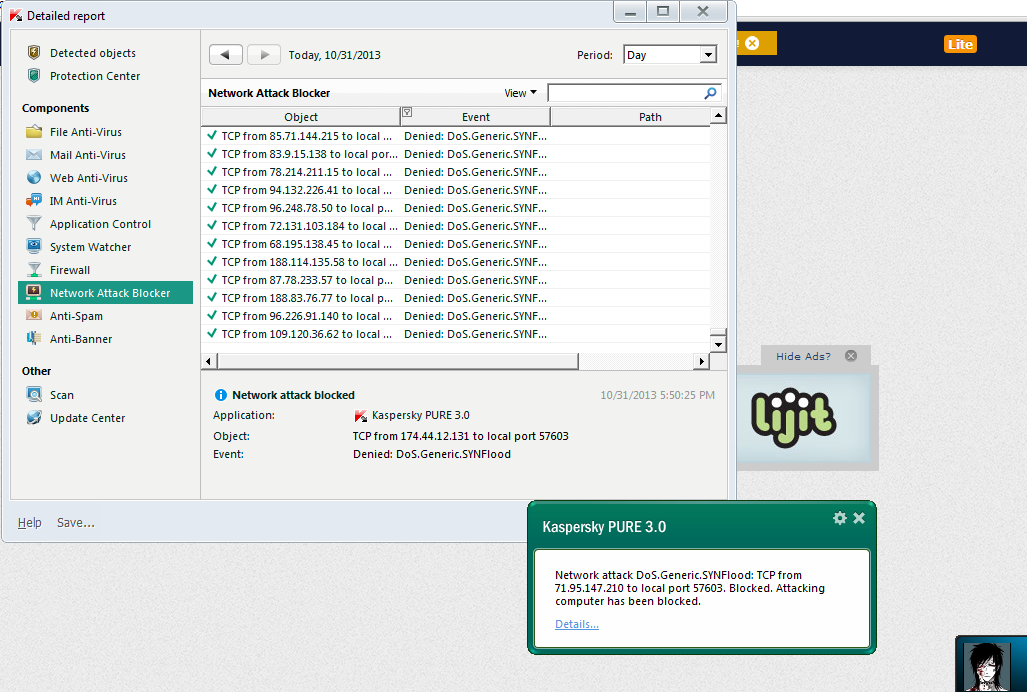Click the vertical scrollbar down arrow

click(x=719, y=344)
